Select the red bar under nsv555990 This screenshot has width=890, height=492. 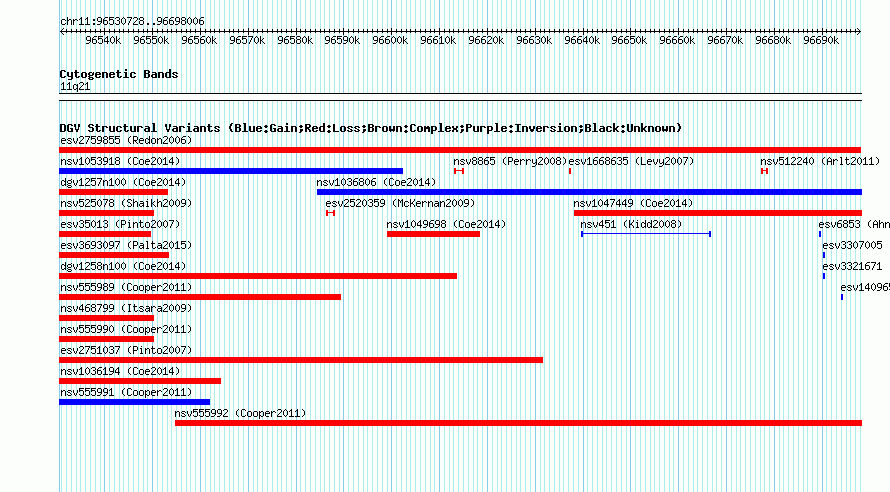click(x=107, y=339)
